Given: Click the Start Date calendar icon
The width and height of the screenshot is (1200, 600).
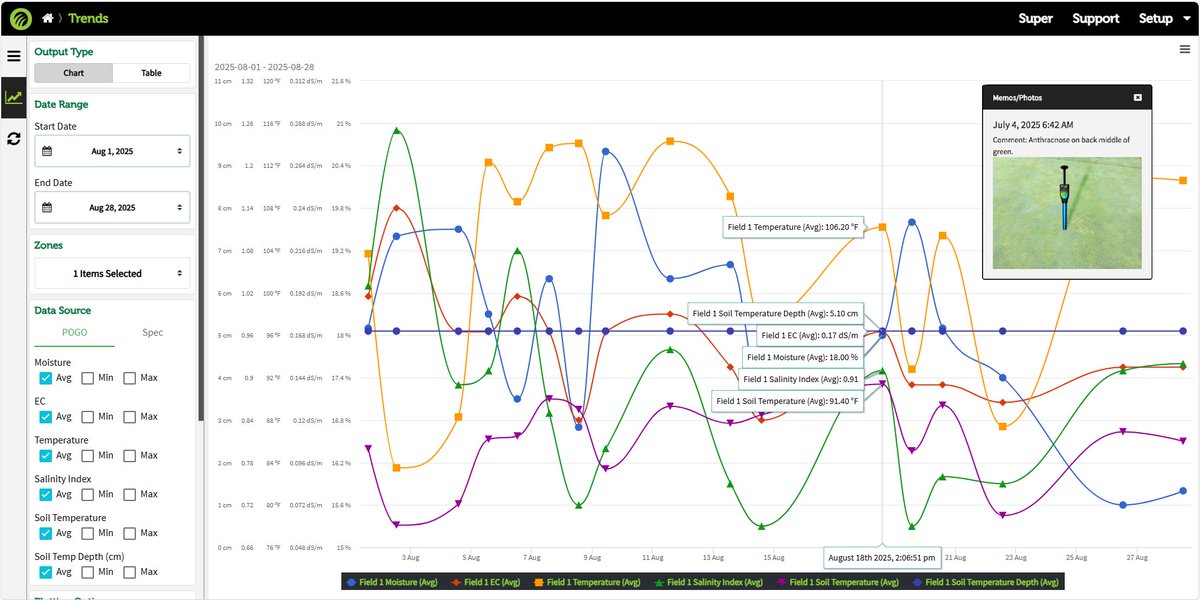Looking at the screenshot, I should click(48, 151).
